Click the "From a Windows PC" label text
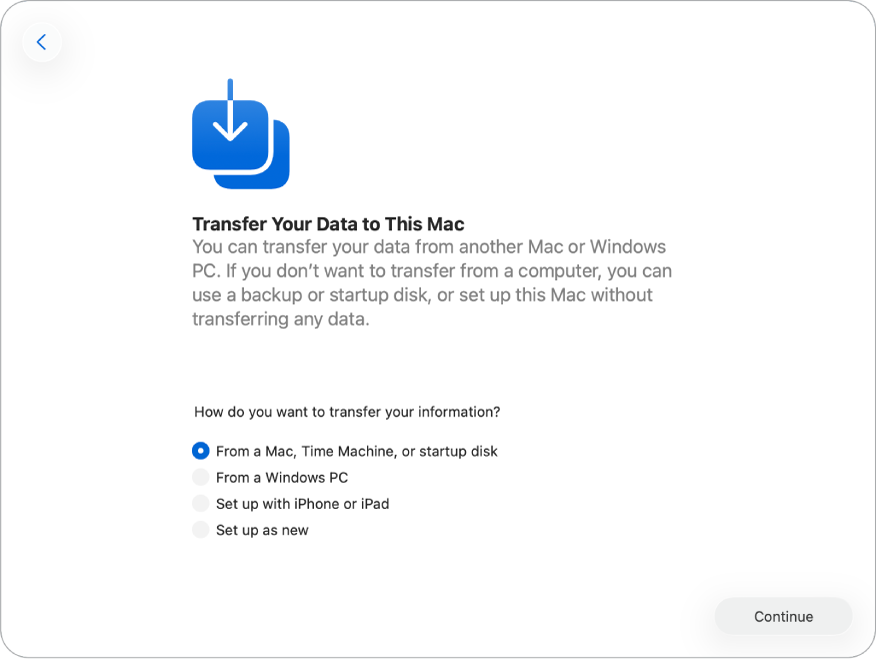This screenshot has width=878, height=660. click(x=283, y=477)
